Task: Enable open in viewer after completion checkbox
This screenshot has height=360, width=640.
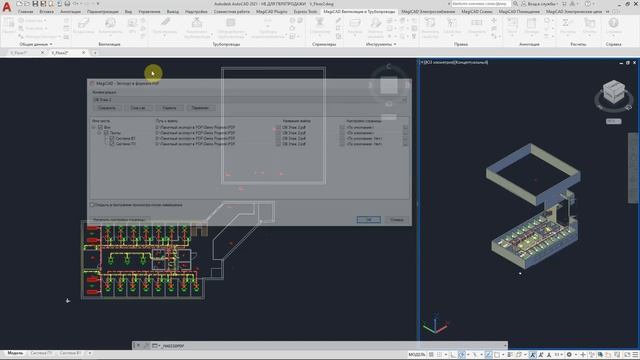Action: point(92,205)
